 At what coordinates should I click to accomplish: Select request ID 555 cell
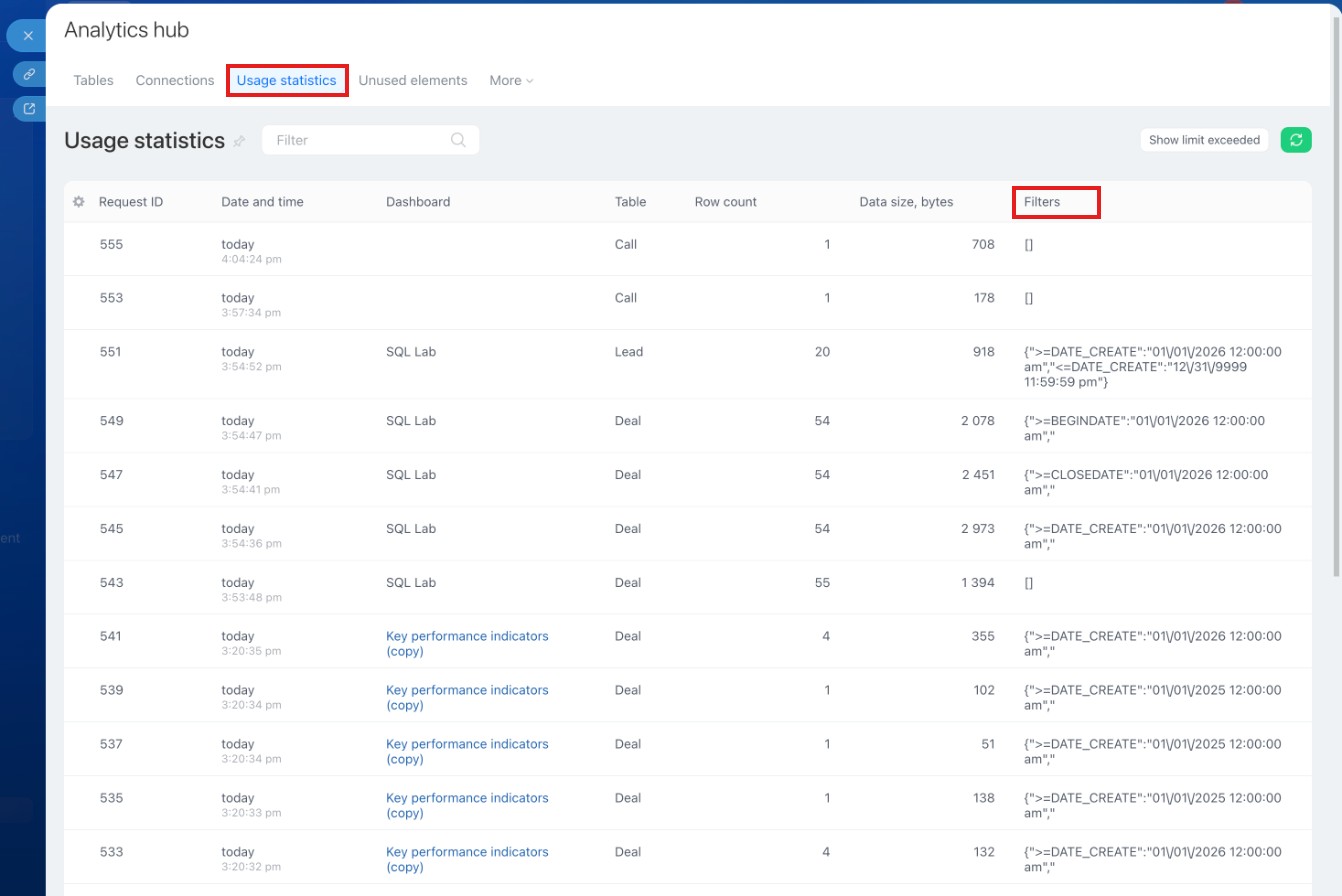pyautogui.click(x=111, y=244)
